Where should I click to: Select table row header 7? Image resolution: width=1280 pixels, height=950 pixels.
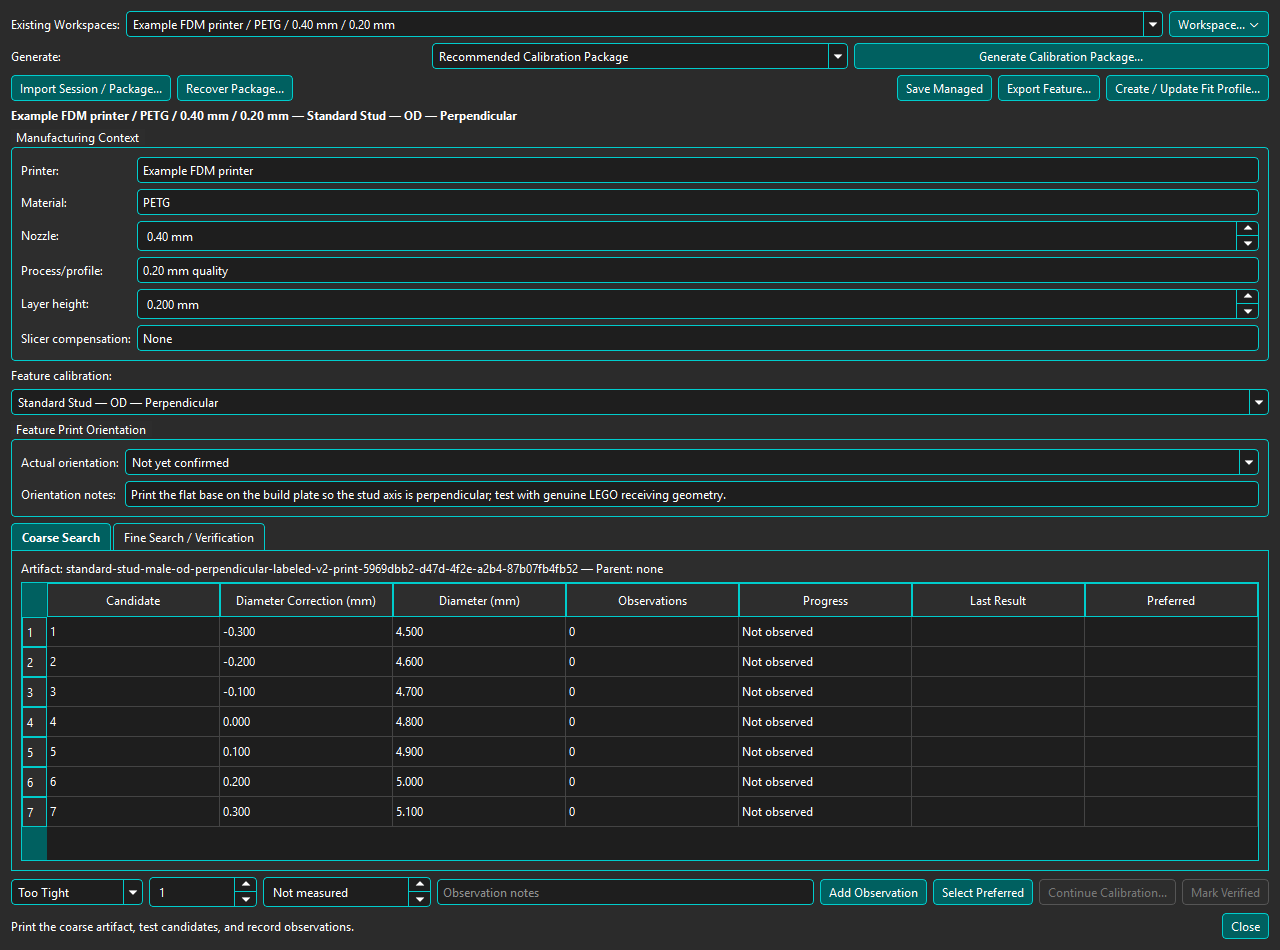pos(34,812)
